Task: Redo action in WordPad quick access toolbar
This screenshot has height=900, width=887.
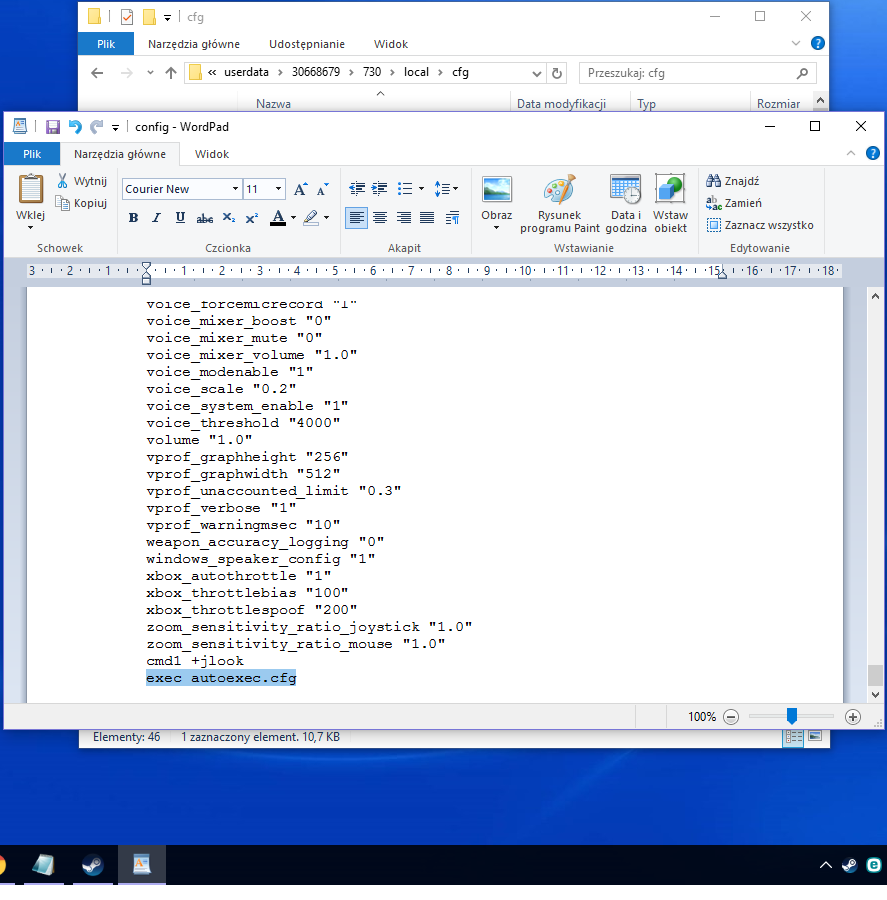Action: pos(96,127)
